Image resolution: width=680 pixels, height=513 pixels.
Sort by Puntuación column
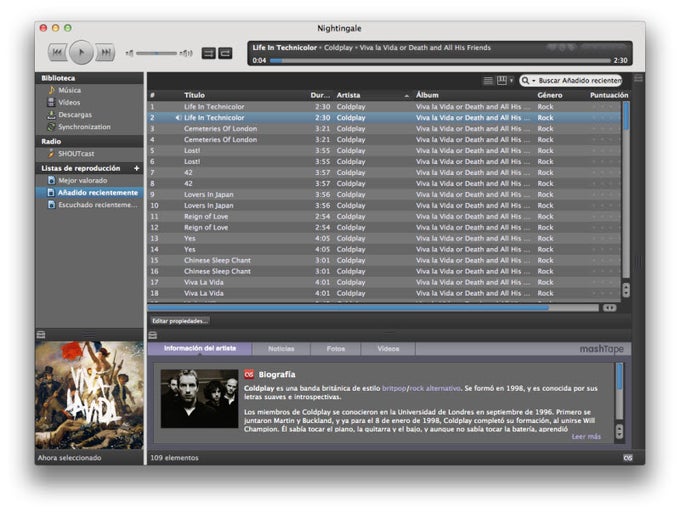609,95
